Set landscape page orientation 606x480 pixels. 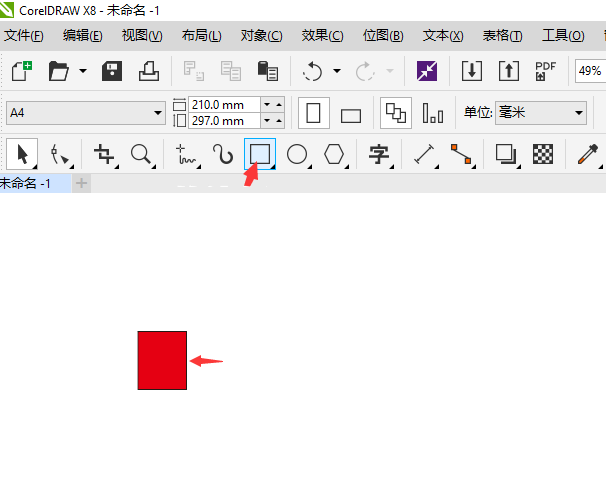351,115
